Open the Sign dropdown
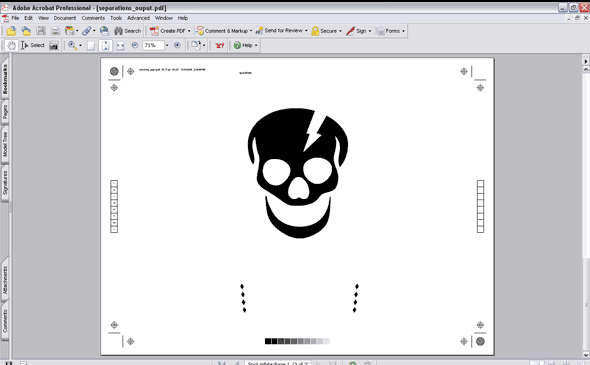The height and width of the screenshot is (365, 590). coord(370,31)
